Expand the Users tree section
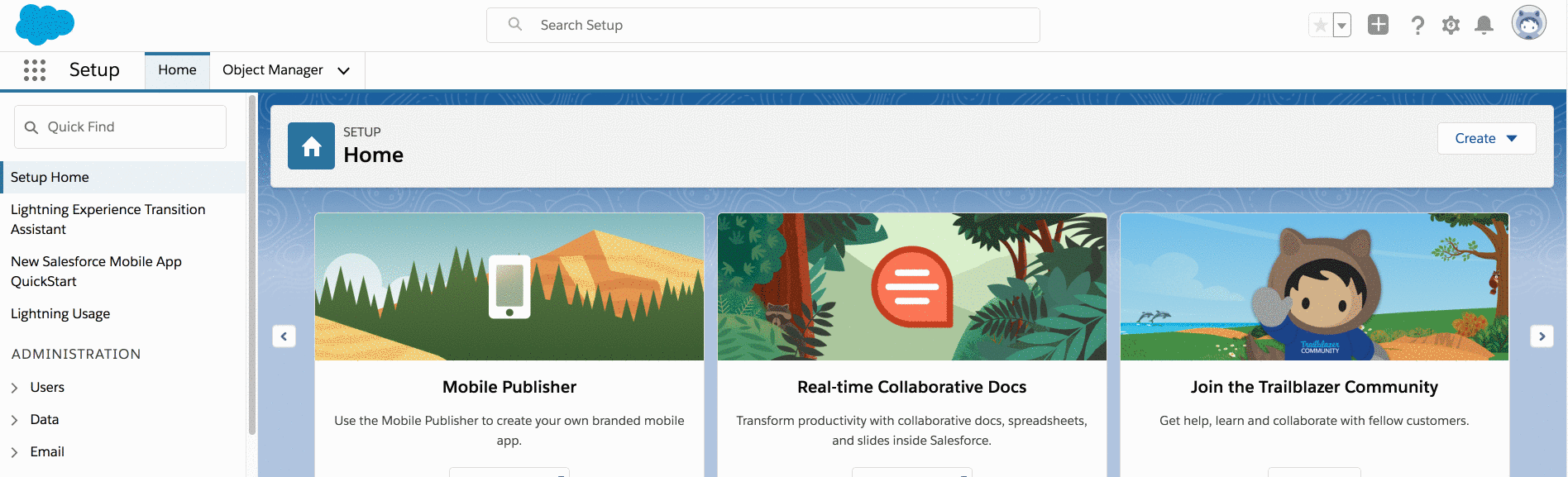Screen dimensions: 1568x477 pyautogui.click(x=15, y=388)
